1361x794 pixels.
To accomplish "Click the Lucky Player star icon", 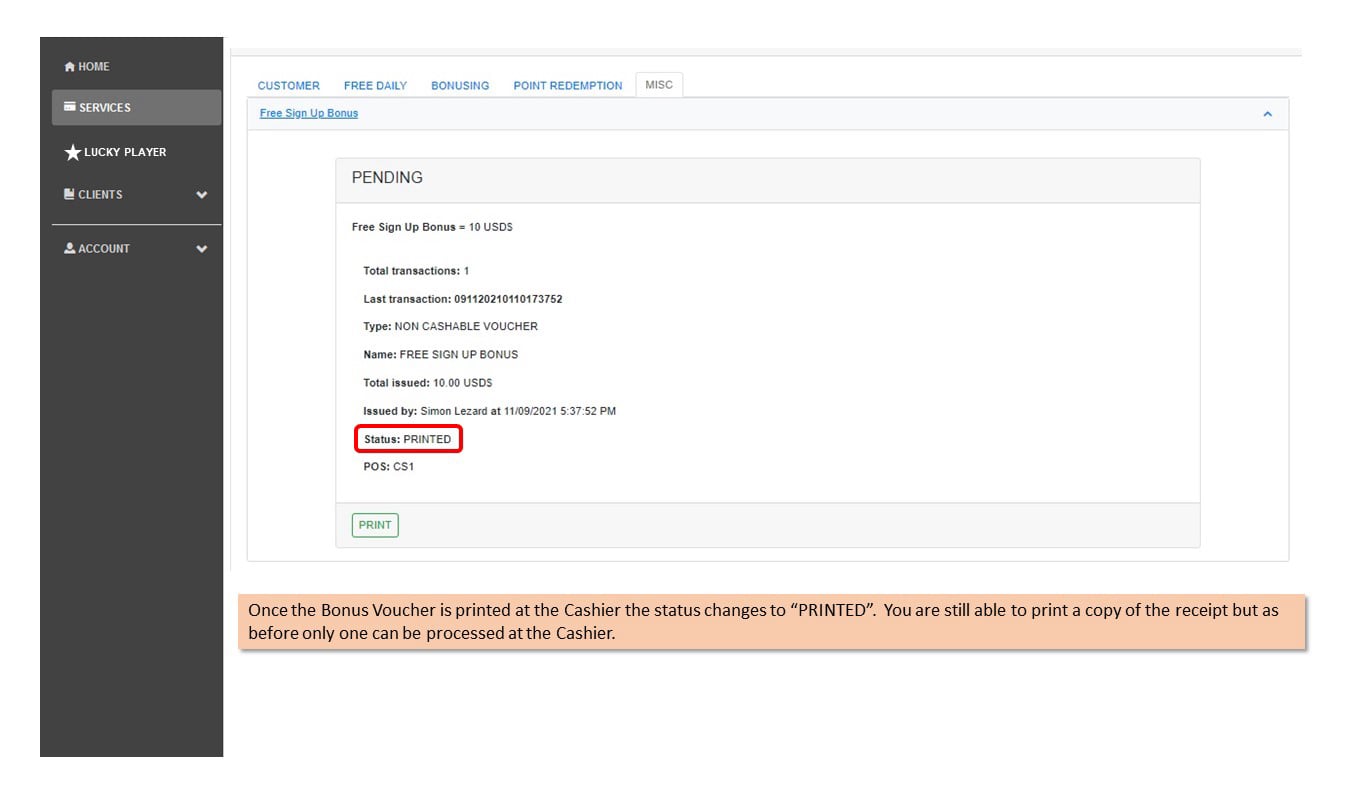I will pos(72,153).
